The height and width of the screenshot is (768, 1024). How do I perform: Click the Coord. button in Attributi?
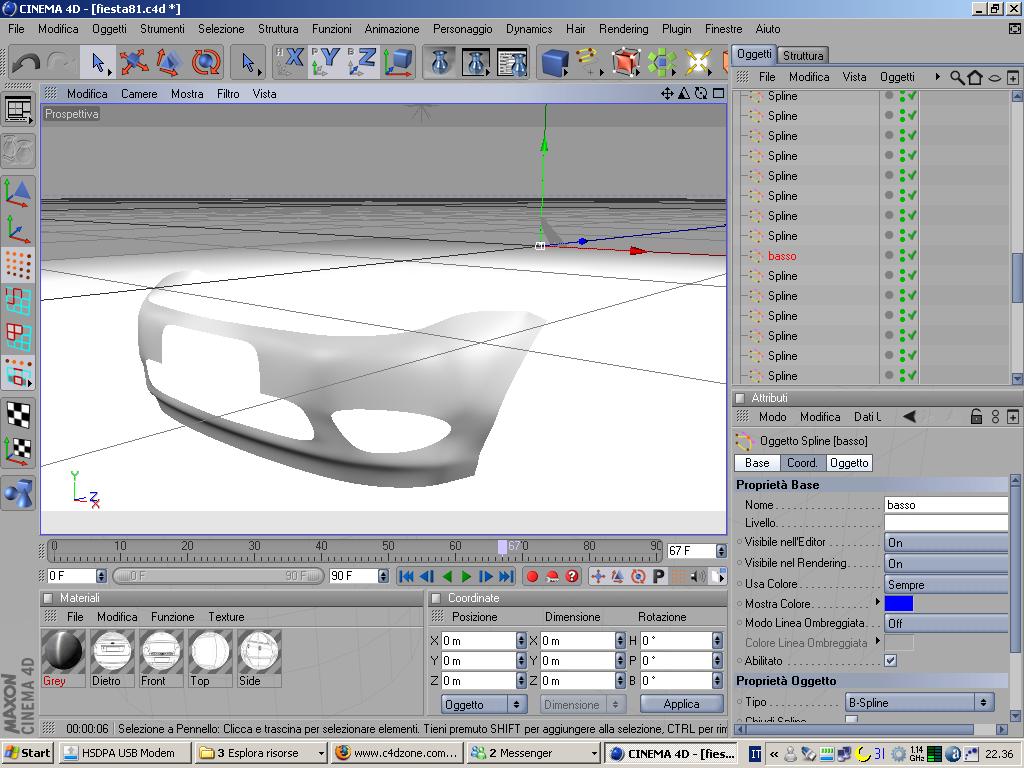pos(802,463)
